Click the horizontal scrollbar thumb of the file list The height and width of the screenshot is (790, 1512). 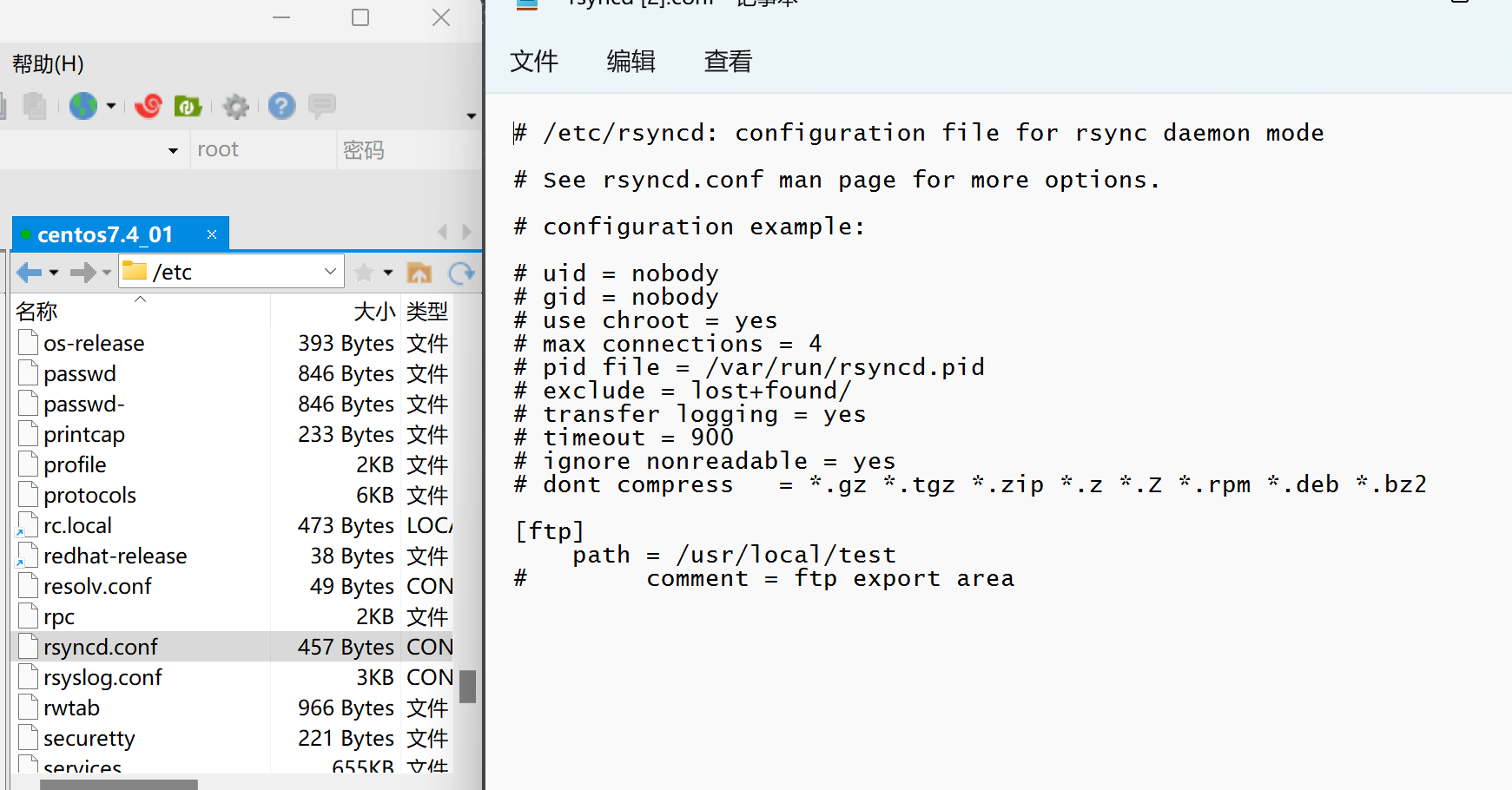click(119, 785)
